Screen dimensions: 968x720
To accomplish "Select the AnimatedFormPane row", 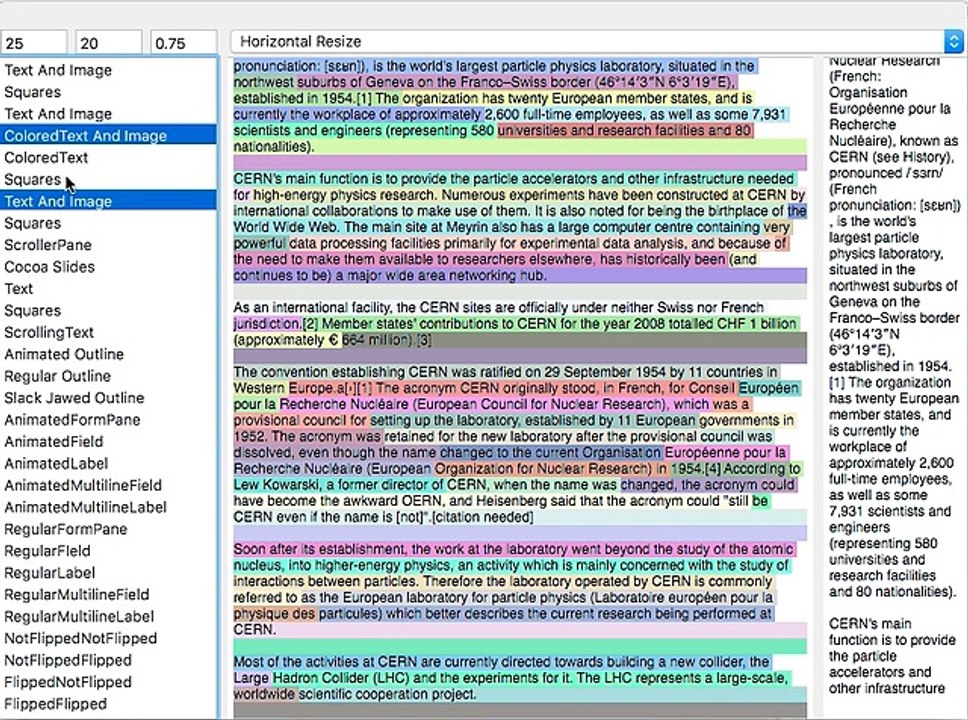I will coord(109,420).
